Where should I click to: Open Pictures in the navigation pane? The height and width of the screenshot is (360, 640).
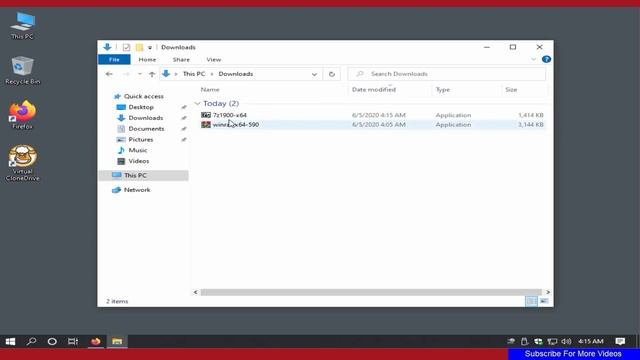(x=141, y=140)
